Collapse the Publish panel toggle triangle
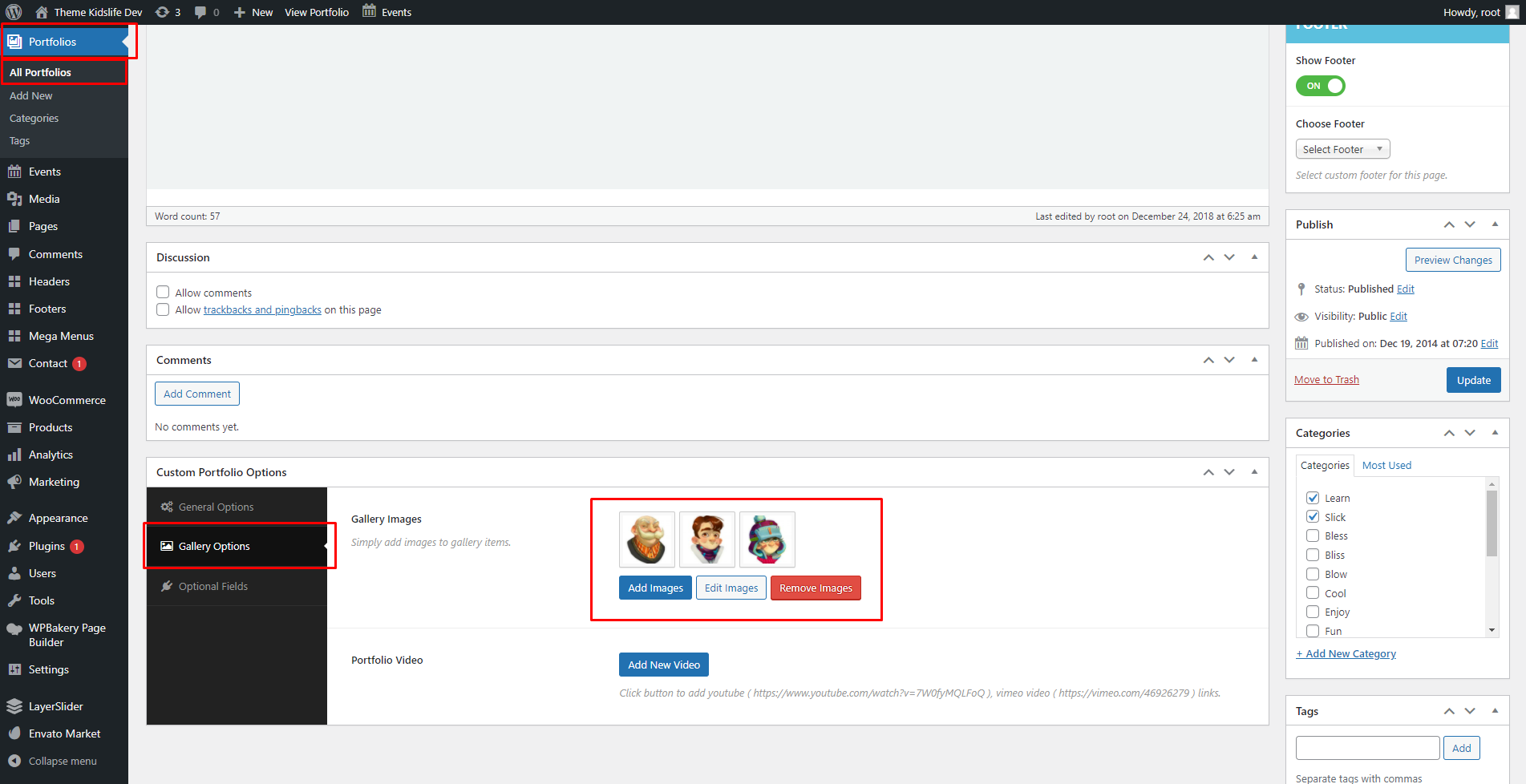1526x784 pixels. point(1495,224)
